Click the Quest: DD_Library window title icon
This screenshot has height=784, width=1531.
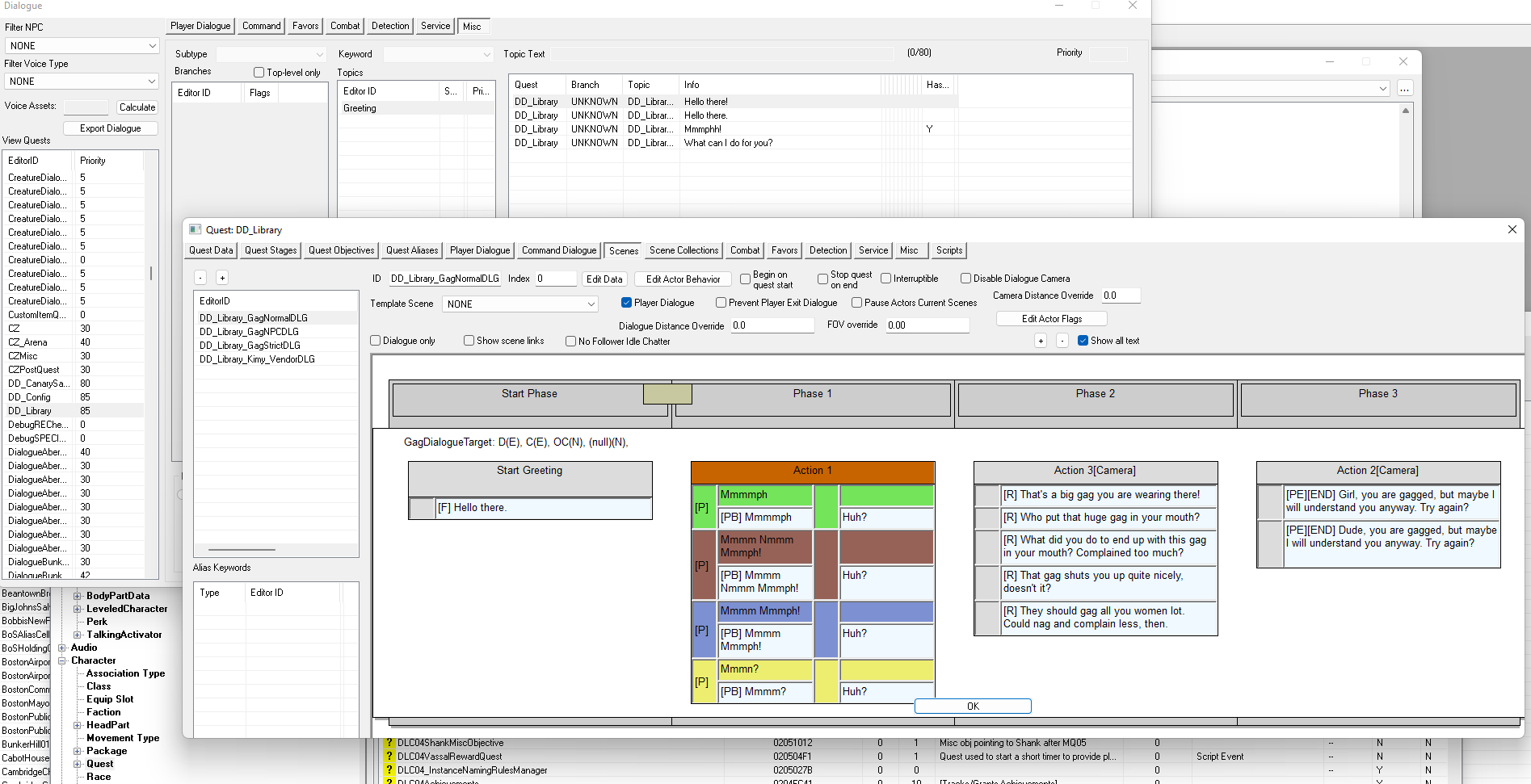195,229
